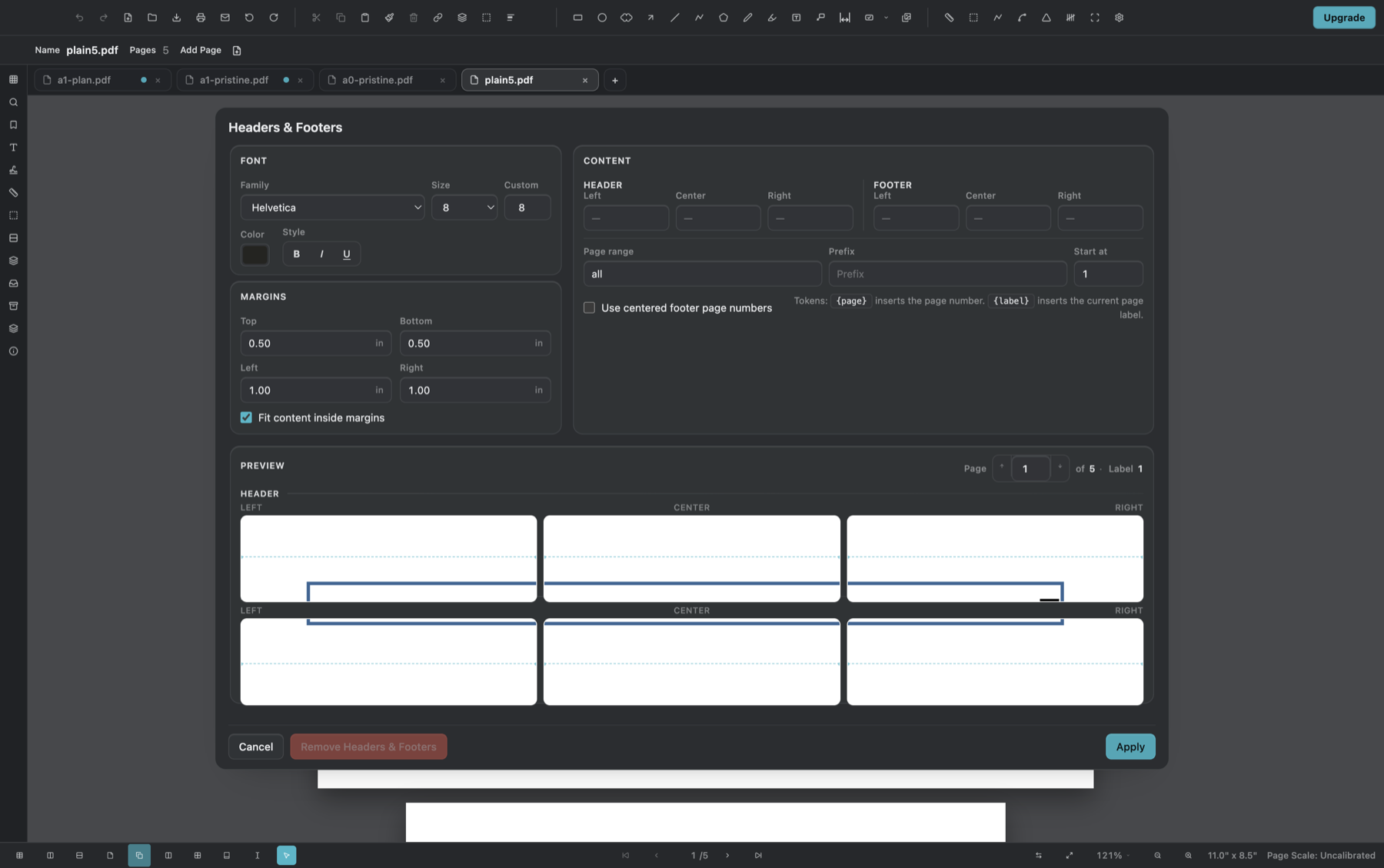Click the cursor select tool in bottom bar
The width and height of the screenshot is (1384, 868).
286,856
